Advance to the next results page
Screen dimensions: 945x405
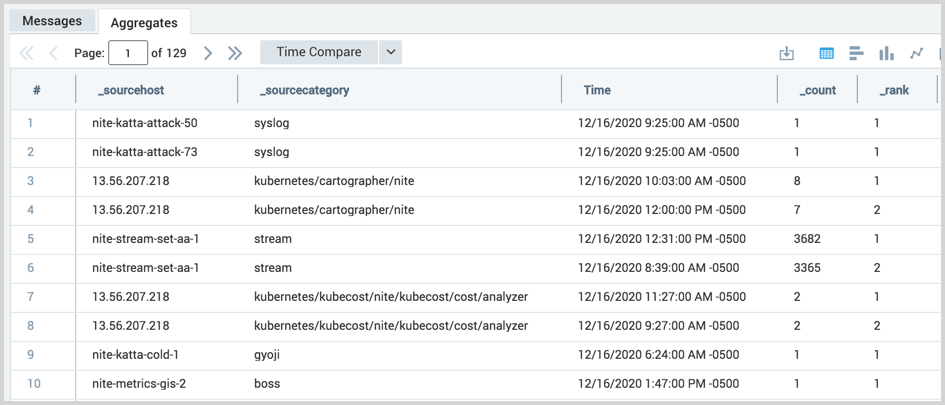pos(208,53)
